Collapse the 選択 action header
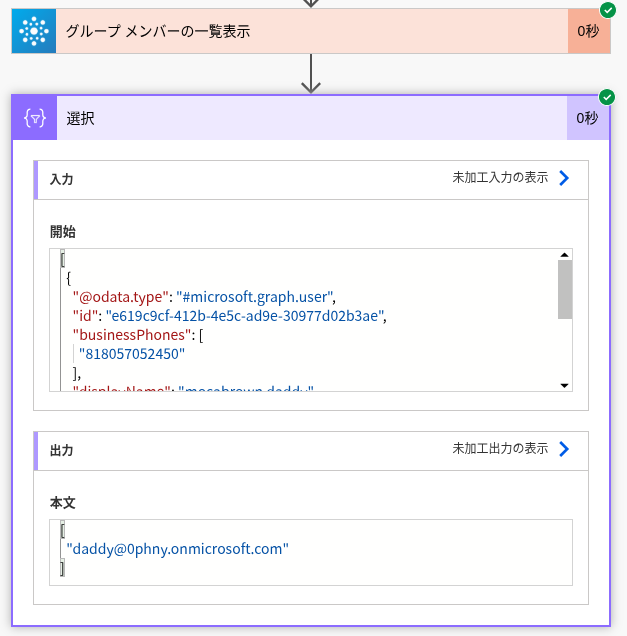This screenshot has height=636, width=627. pyautogui.click(x=311, y=118)
